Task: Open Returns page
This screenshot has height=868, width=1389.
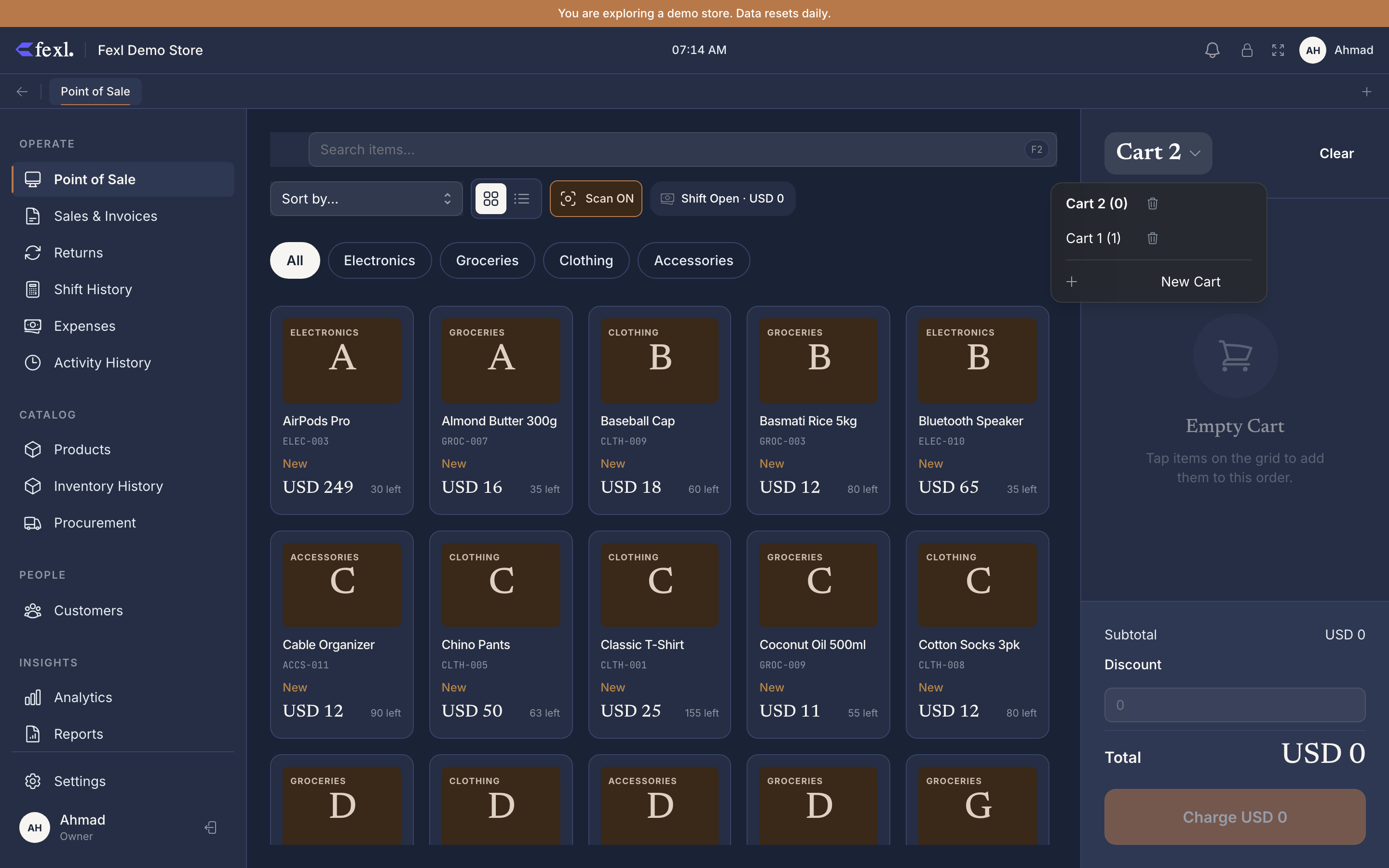Action: pyautogui.click(x=123, y=253)
